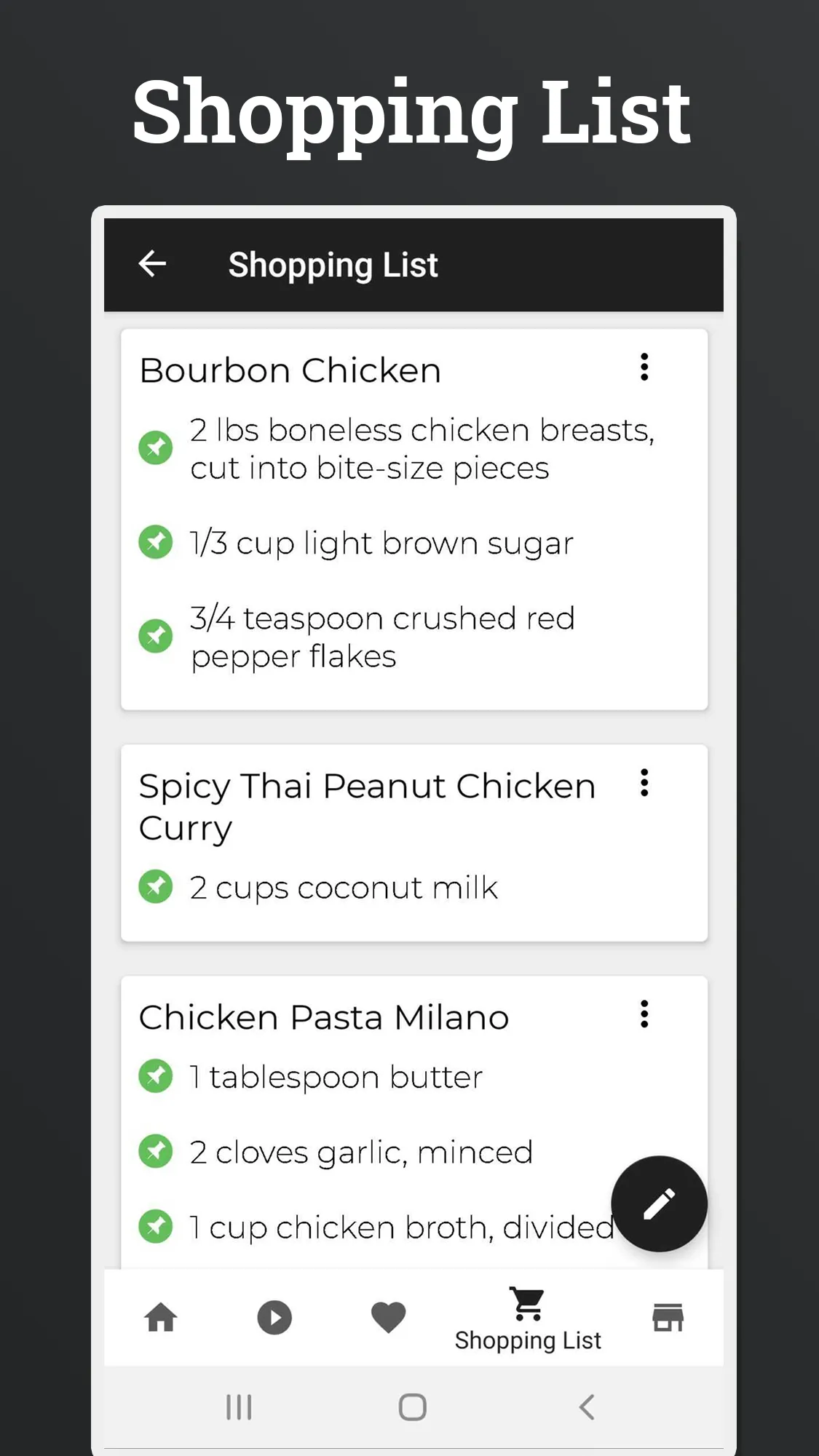Tap the Android home button
This screenshot has height=1456, width=819.
[x=413, y=1407]
